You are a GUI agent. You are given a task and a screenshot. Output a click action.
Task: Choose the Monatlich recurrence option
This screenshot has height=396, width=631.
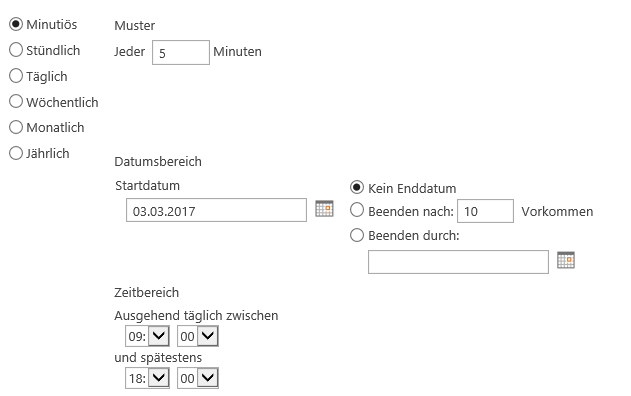(16, 127)
